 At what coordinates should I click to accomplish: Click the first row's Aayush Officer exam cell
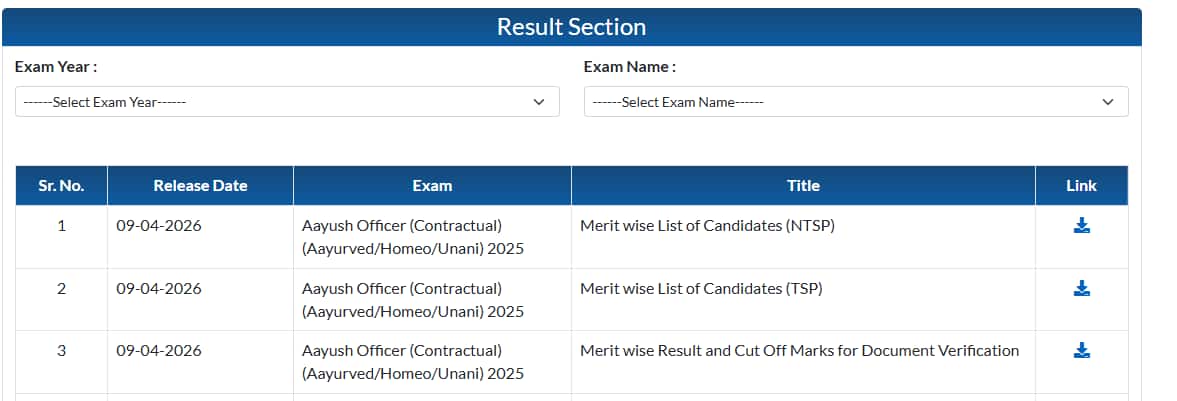(412, 237)
